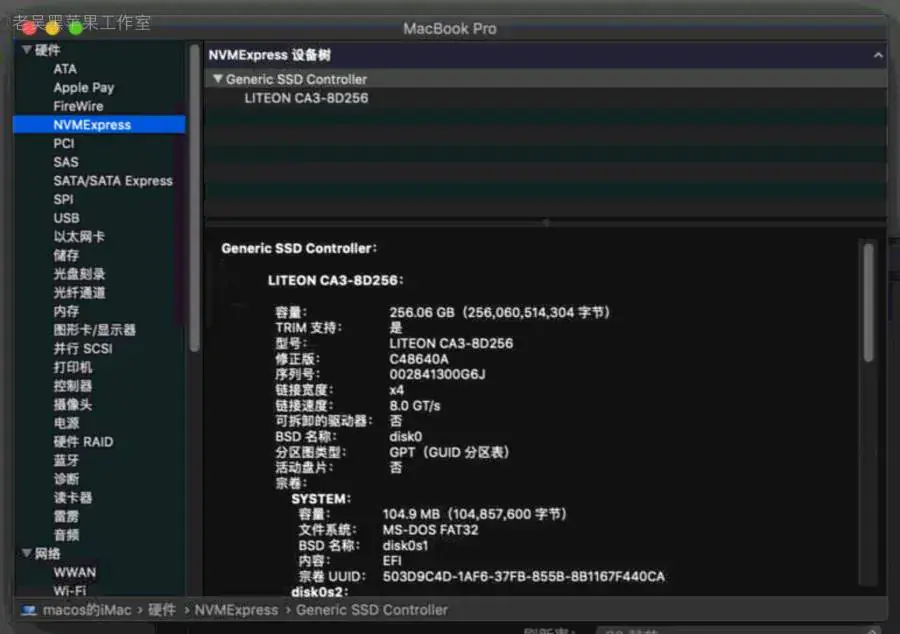Select 内存 memory in the sidebar
The height and width of the screenshot is (634, 900).
(x=66, y=311)
